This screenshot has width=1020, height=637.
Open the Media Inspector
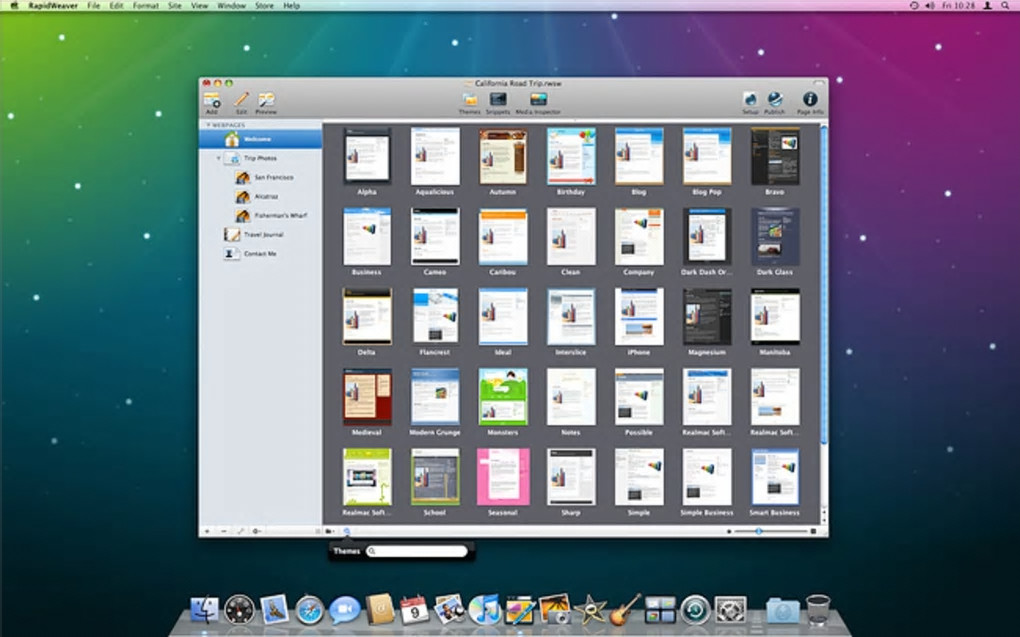538,100
